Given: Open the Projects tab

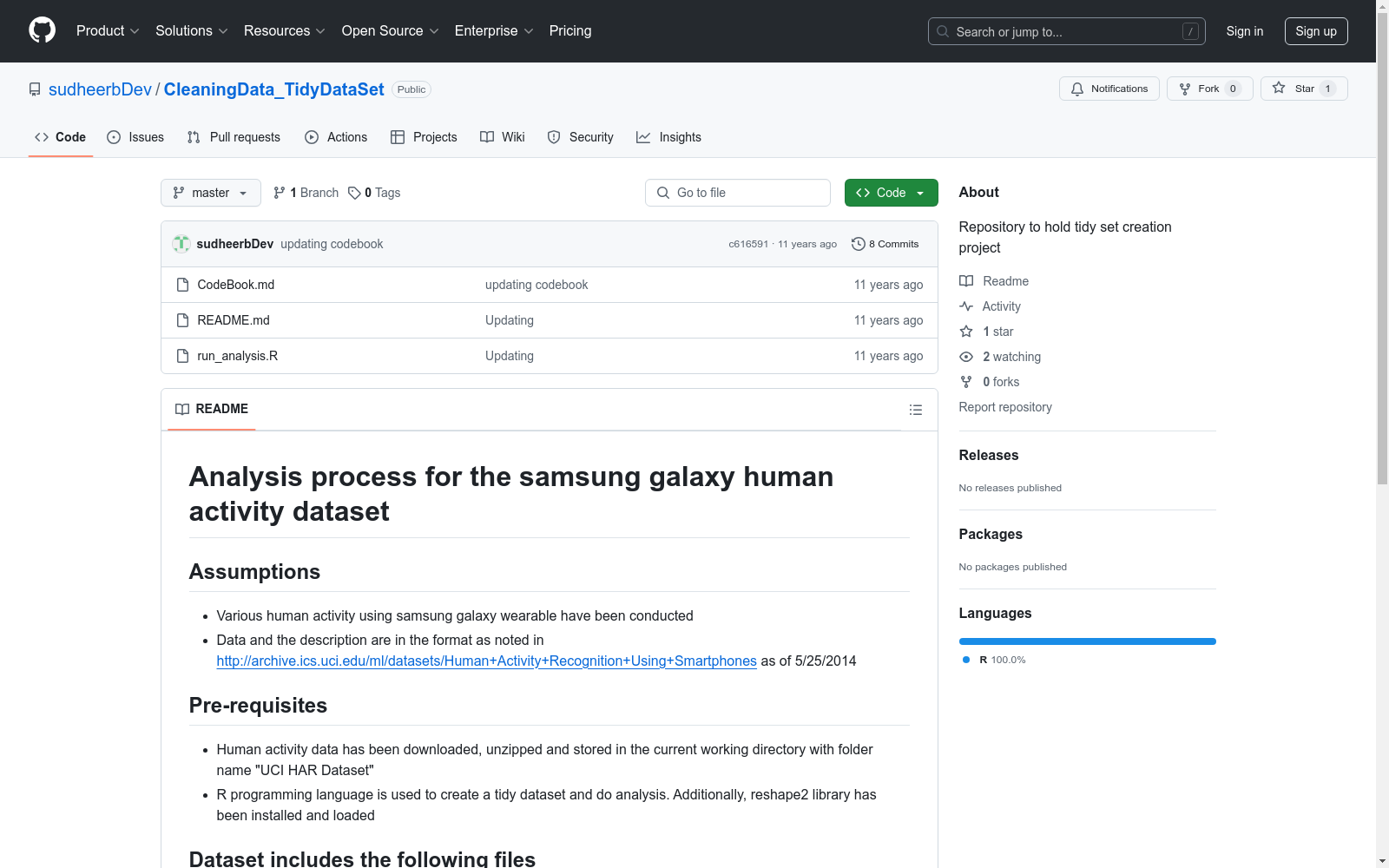Looking at the screenshot, I should 424,137.
